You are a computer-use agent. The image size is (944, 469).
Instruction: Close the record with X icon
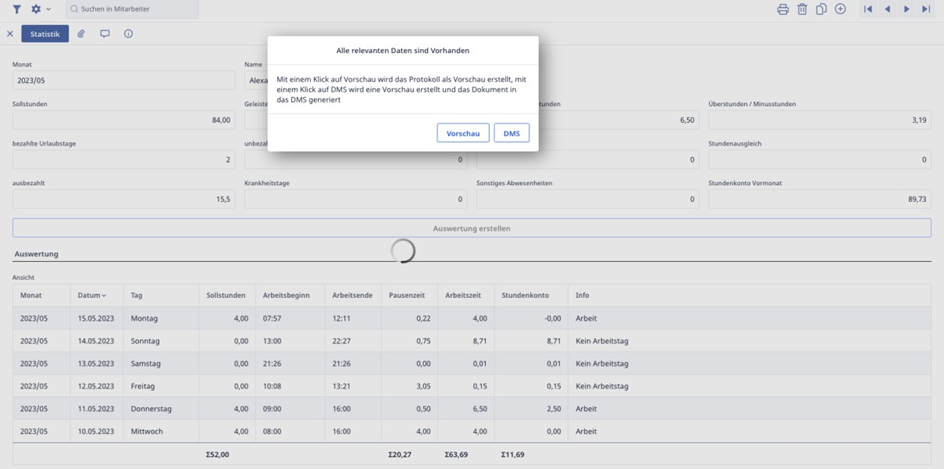click(x=10, y=34)
